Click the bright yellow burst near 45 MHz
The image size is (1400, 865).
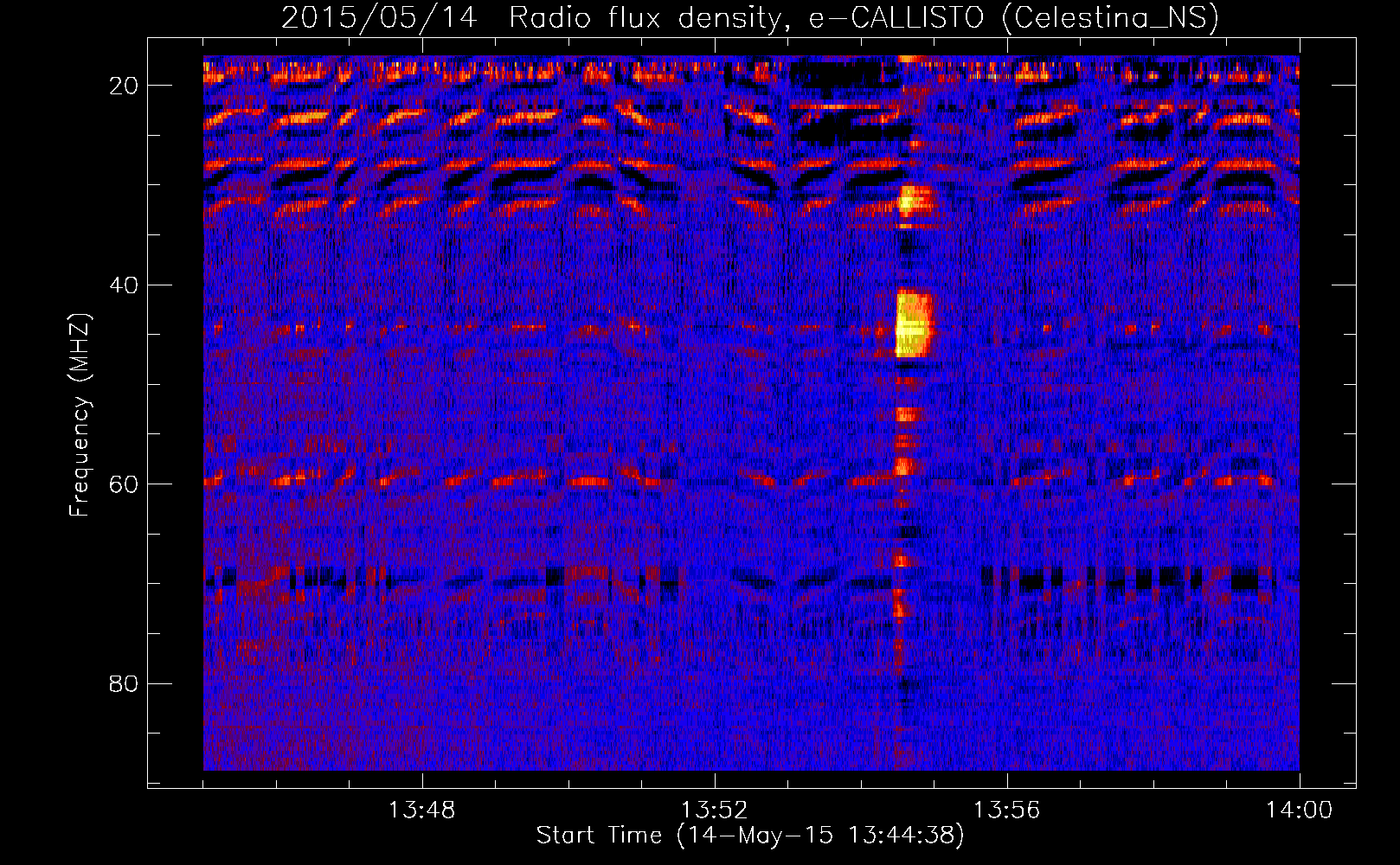(914, 324)
